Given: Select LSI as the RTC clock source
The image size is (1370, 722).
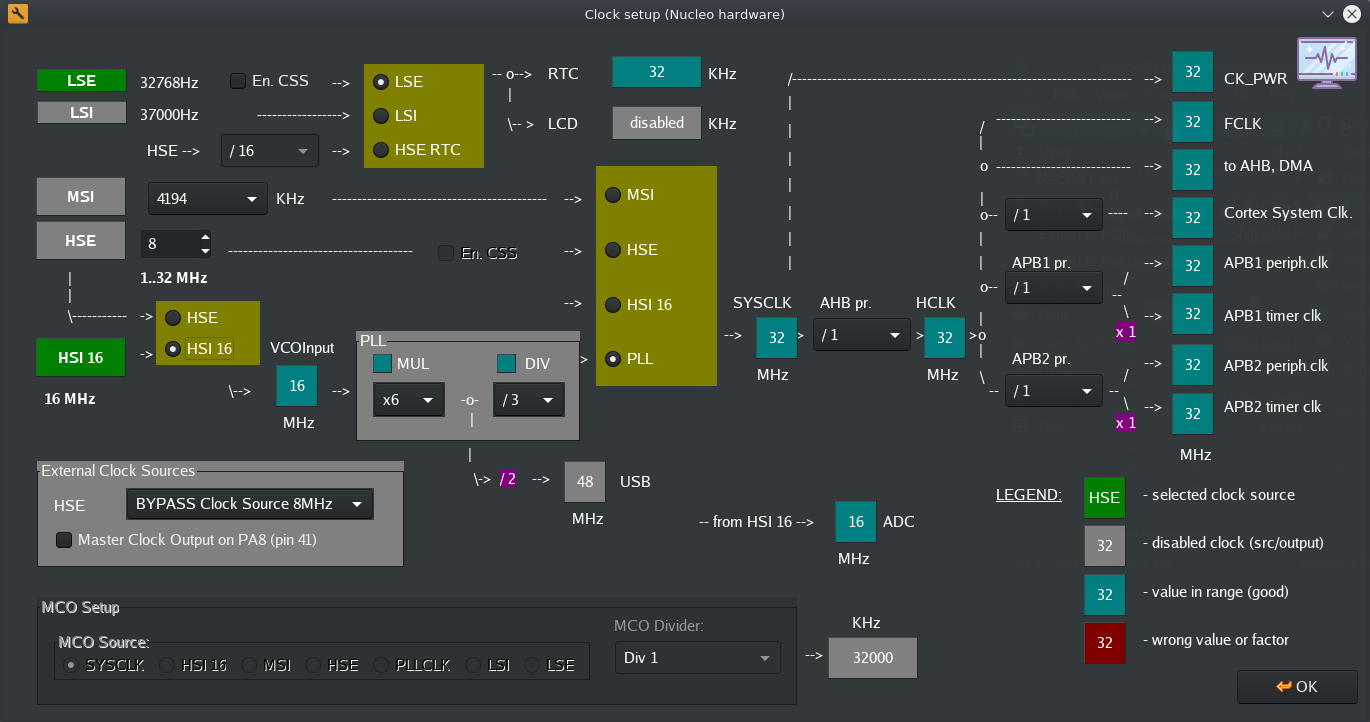Looking at the screenshot, I should pyautogui.click(x=380, y=116).
